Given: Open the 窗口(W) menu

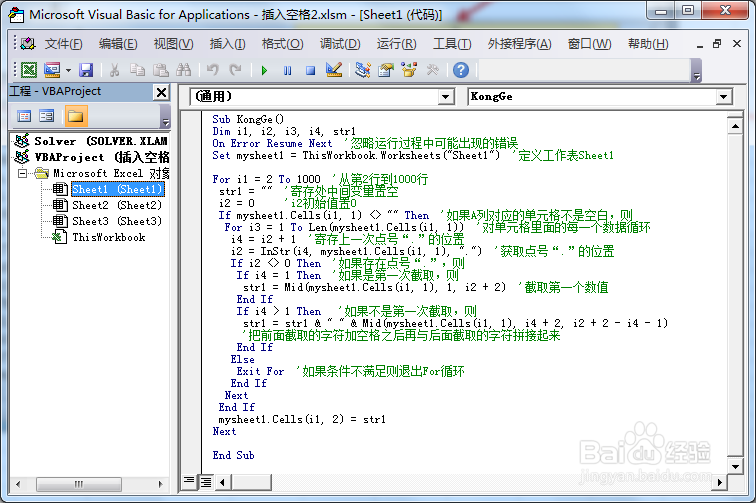Looking at the screenshot, I should 590,44.
